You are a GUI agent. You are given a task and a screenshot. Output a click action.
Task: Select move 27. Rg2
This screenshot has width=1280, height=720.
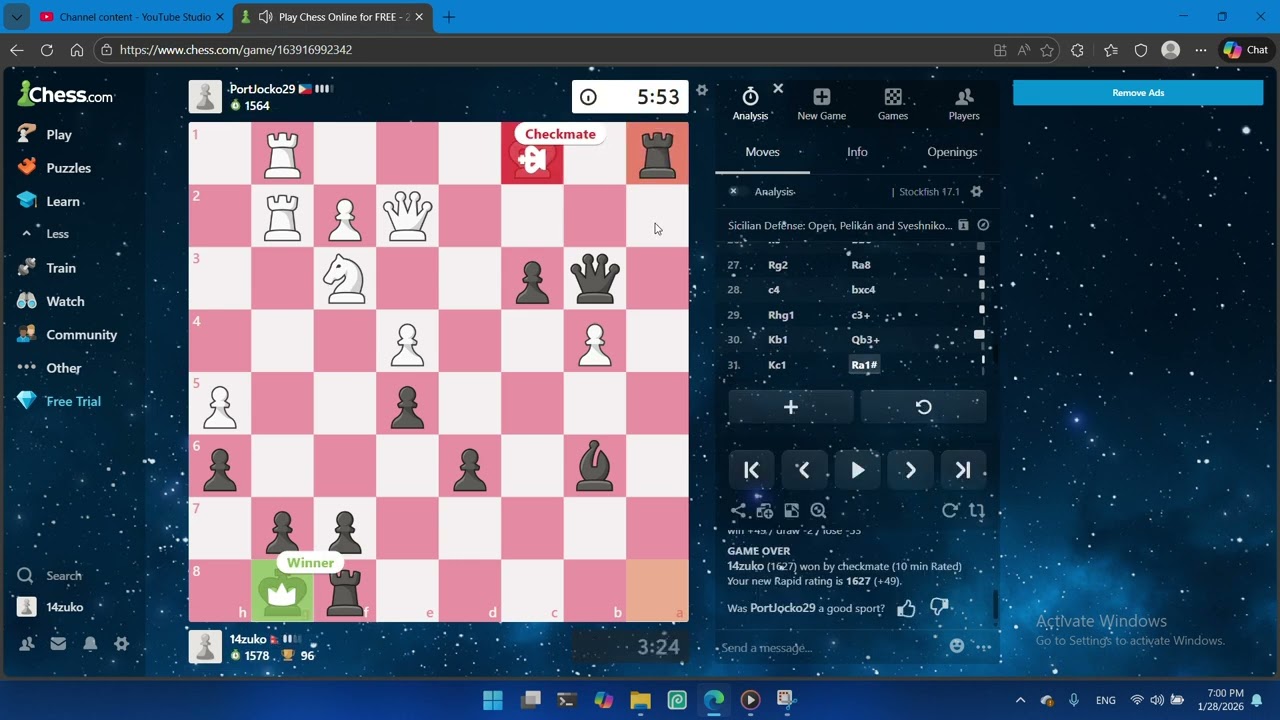(x=777, y=265)
